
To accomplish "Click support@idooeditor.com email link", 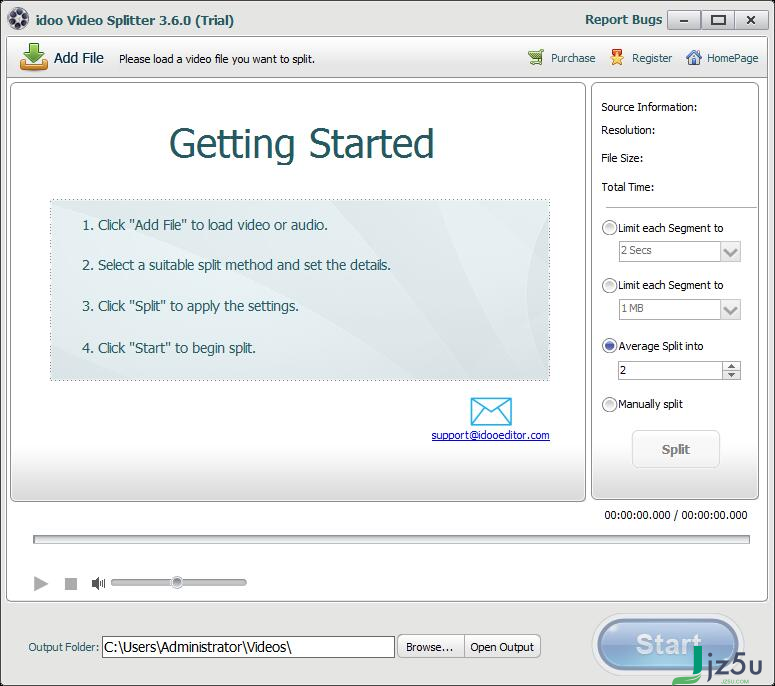I will click(490, 435).
